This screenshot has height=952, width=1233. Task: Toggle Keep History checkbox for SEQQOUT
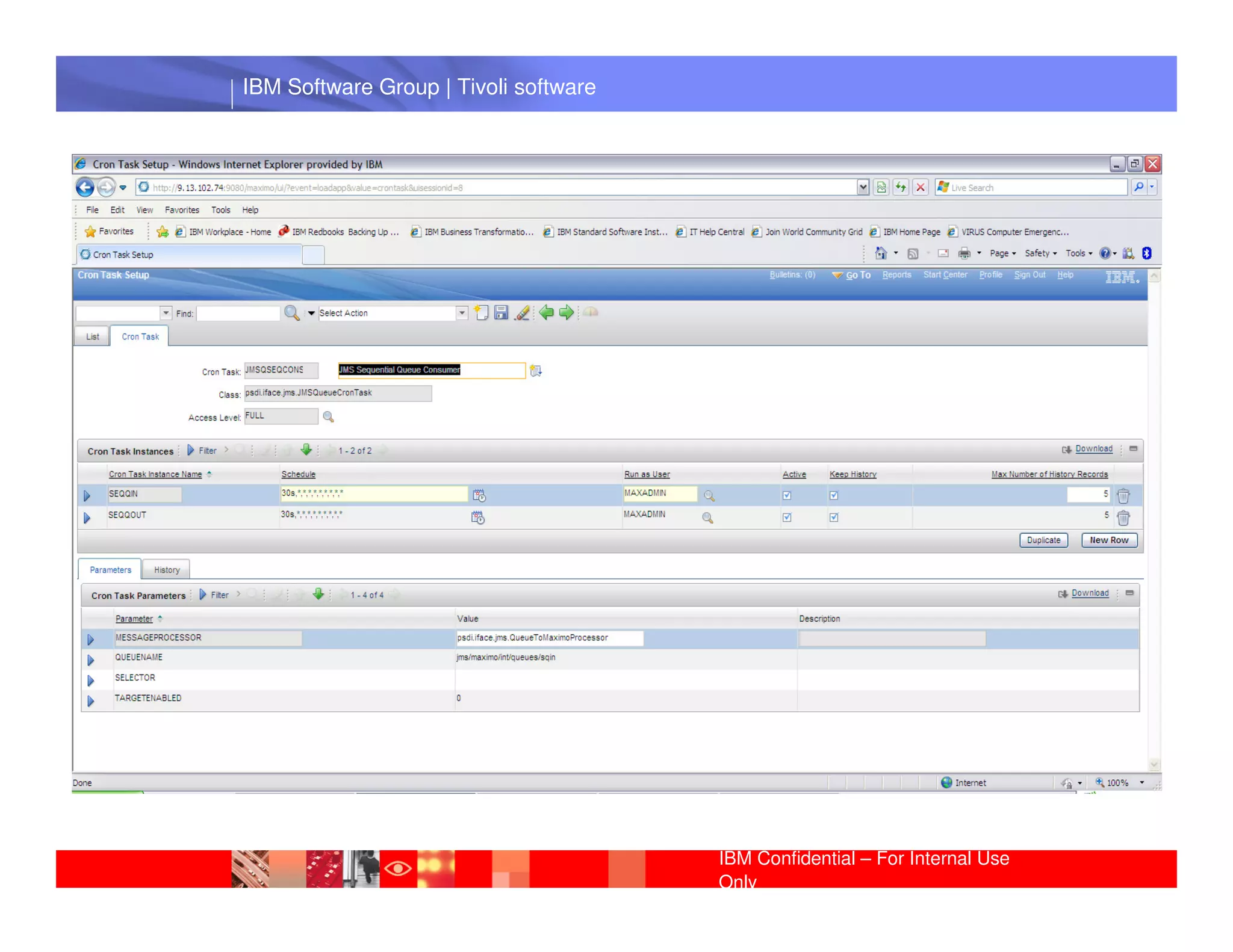[x=834, y=517]
